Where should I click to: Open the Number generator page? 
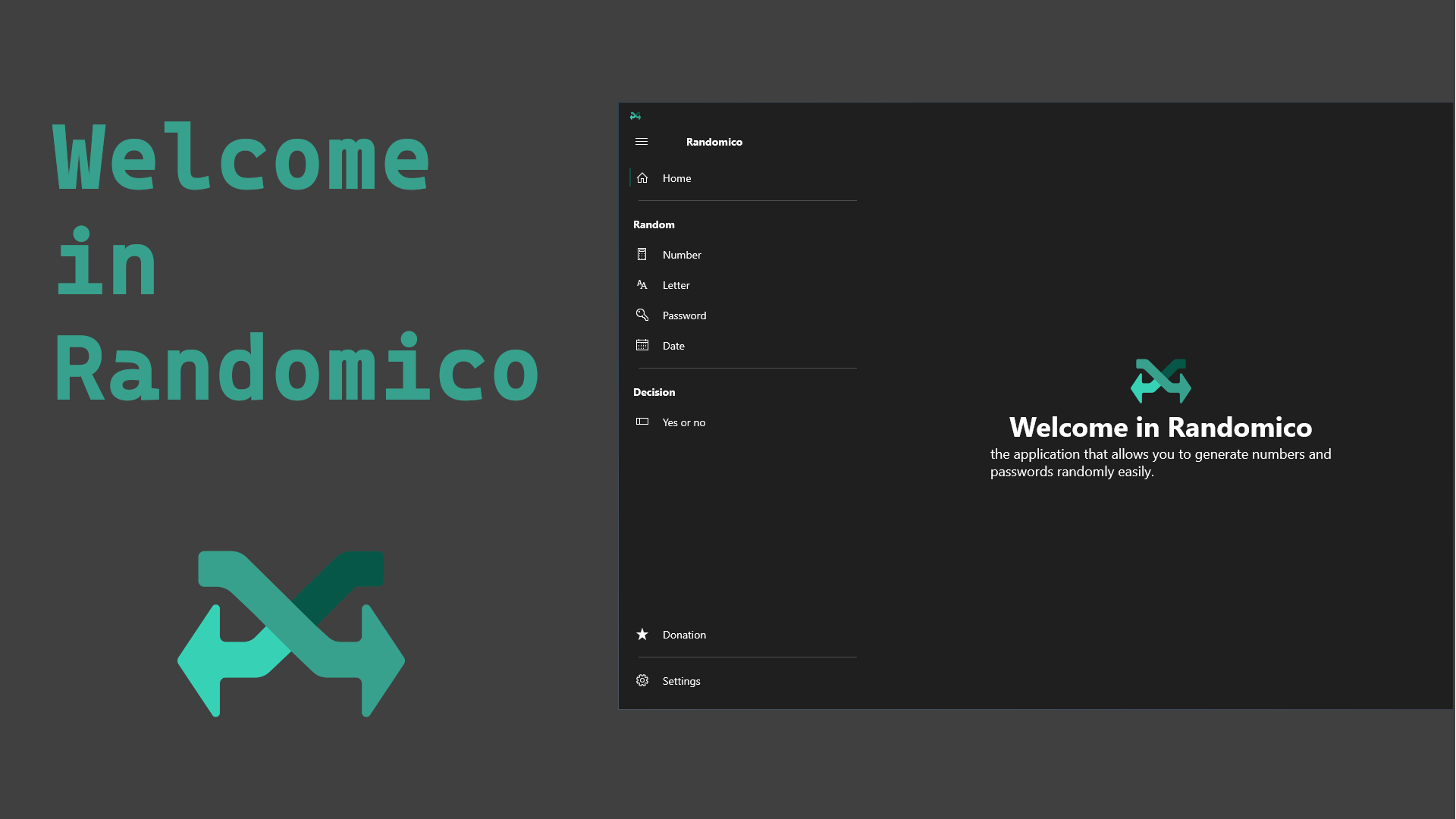[682, 255]
